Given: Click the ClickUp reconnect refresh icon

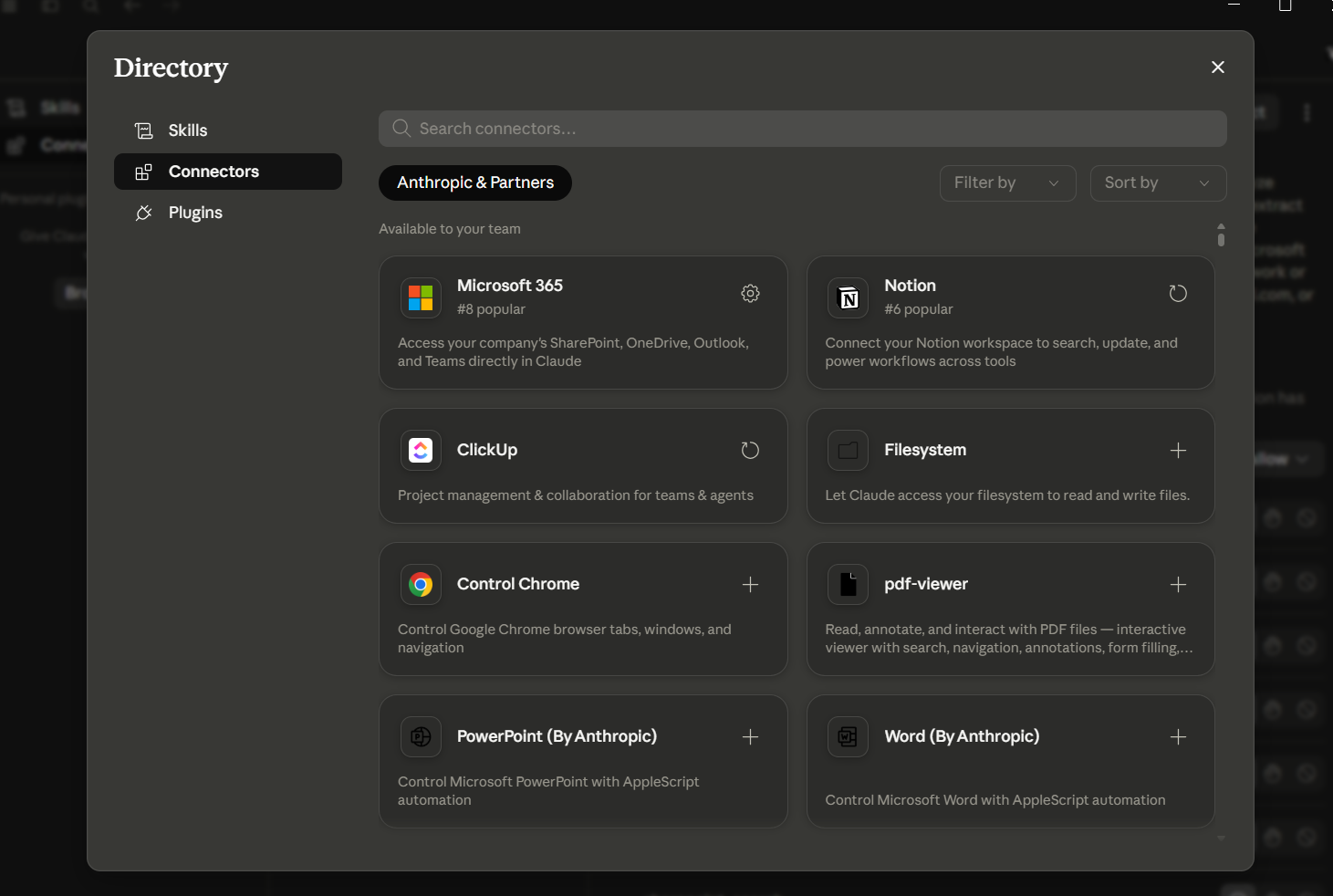Looking at the screenshot, I should click(750, 450).
